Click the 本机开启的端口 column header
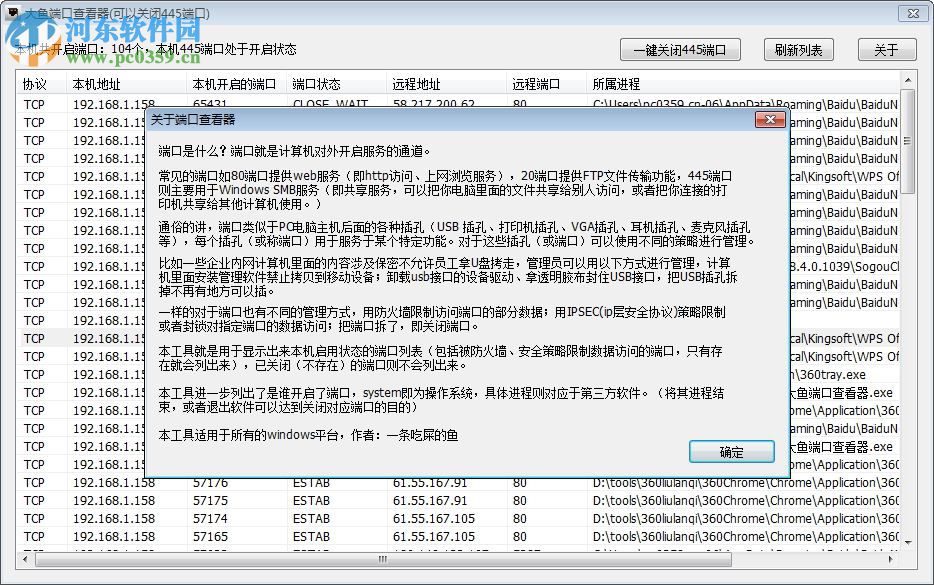This screenshot has height=585, width=934. click(x=235, y=84)
